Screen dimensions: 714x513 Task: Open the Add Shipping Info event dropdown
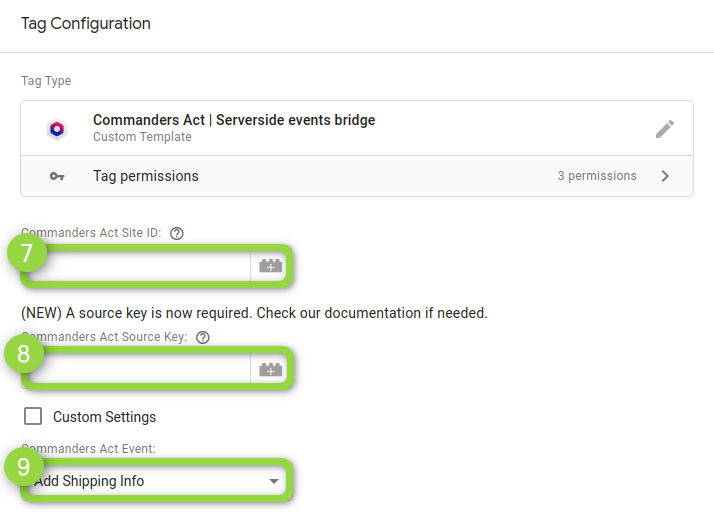pyautogui.click(x=150, y=482)
